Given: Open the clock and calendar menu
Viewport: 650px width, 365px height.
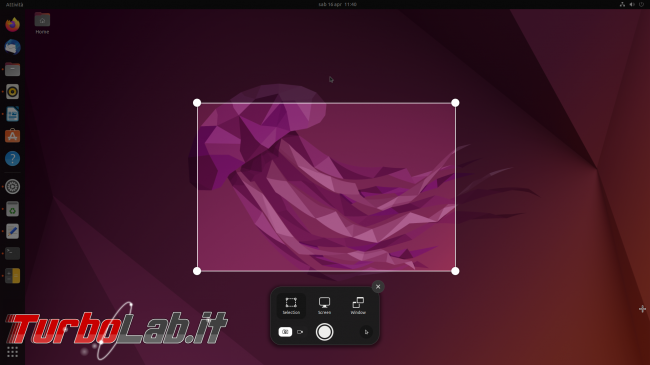Looking at the screenshot, I should 337,4.
